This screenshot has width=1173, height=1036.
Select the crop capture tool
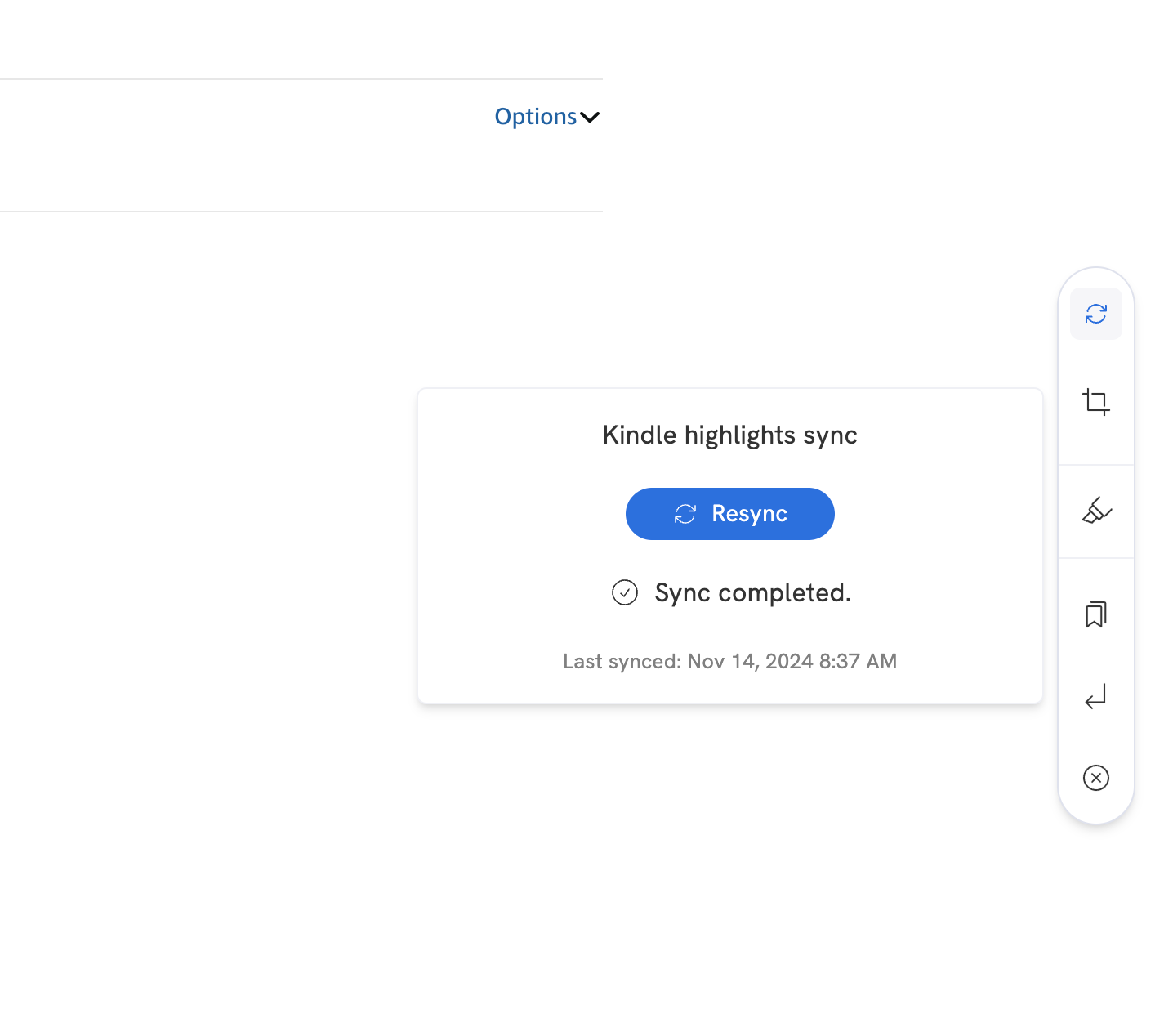point(1095,402)
